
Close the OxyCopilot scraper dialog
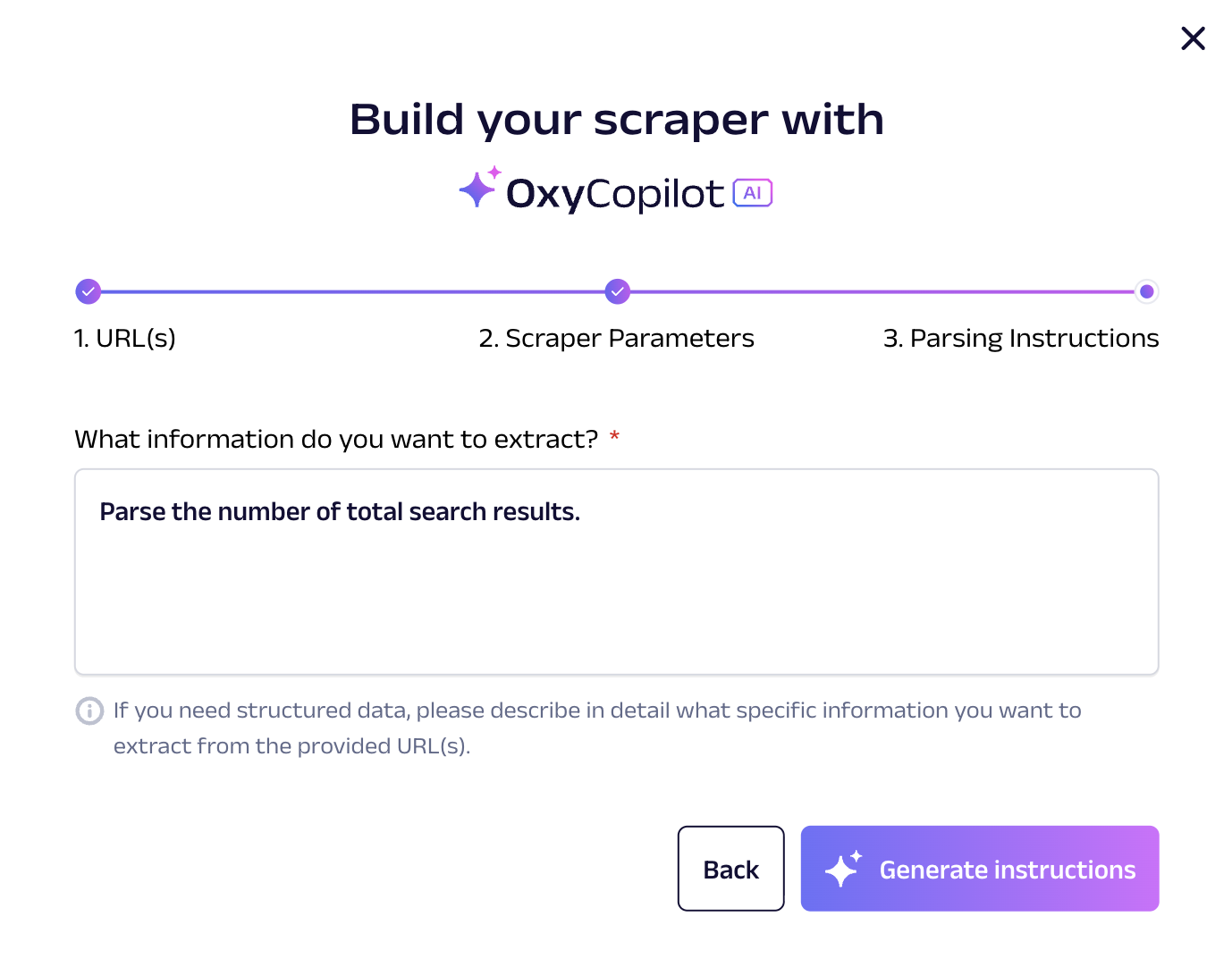(x=1193, y=38)
